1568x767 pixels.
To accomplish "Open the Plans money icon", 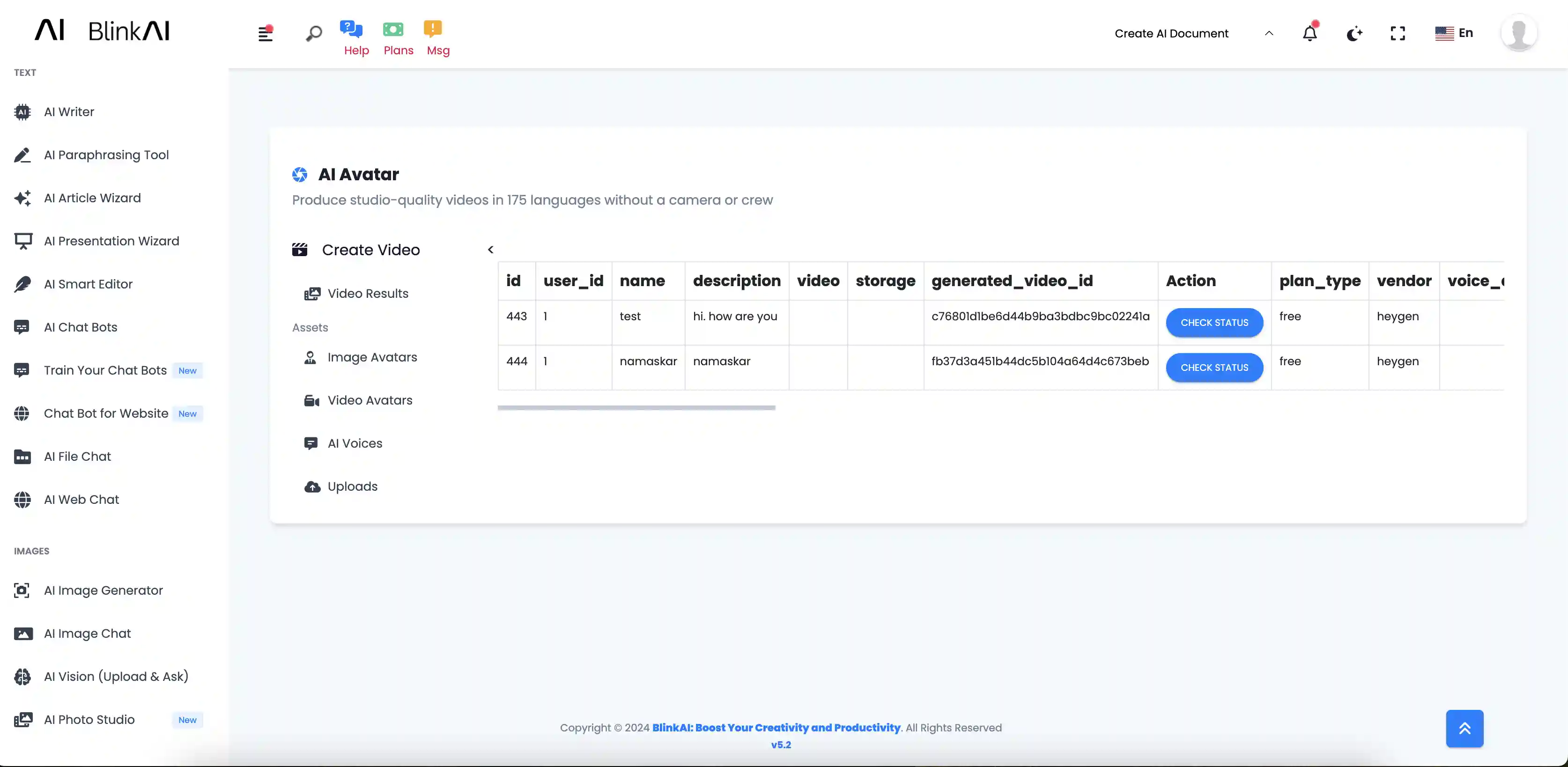I will coord(393,29).
